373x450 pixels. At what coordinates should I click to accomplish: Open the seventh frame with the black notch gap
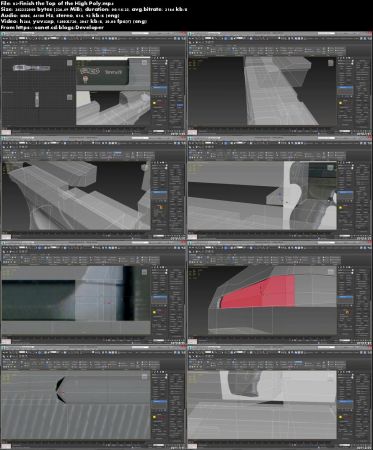[x=93, y=397]
